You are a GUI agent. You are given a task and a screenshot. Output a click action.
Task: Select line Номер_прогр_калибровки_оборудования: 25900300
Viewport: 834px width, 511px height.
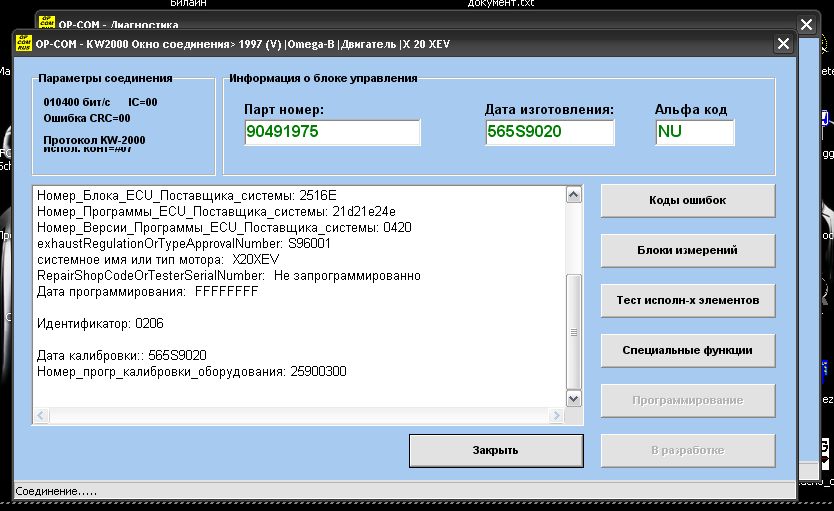click(x=191, y=371)
